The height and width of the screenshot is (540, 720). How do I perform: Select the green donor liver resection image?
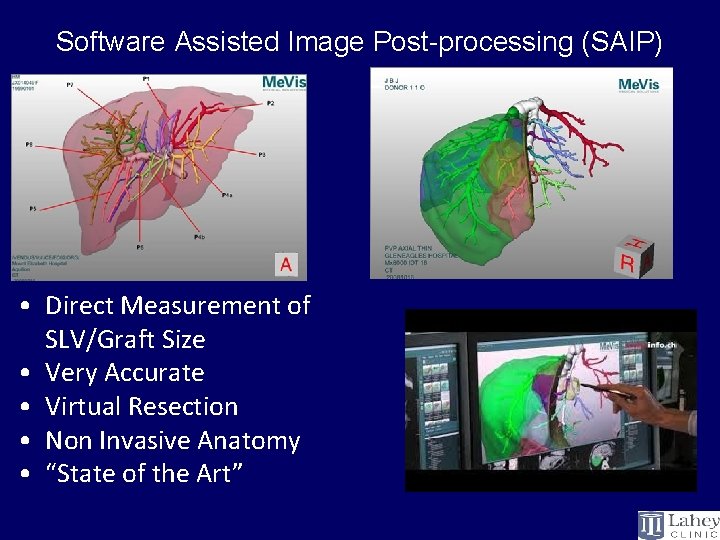click(522, 173)
